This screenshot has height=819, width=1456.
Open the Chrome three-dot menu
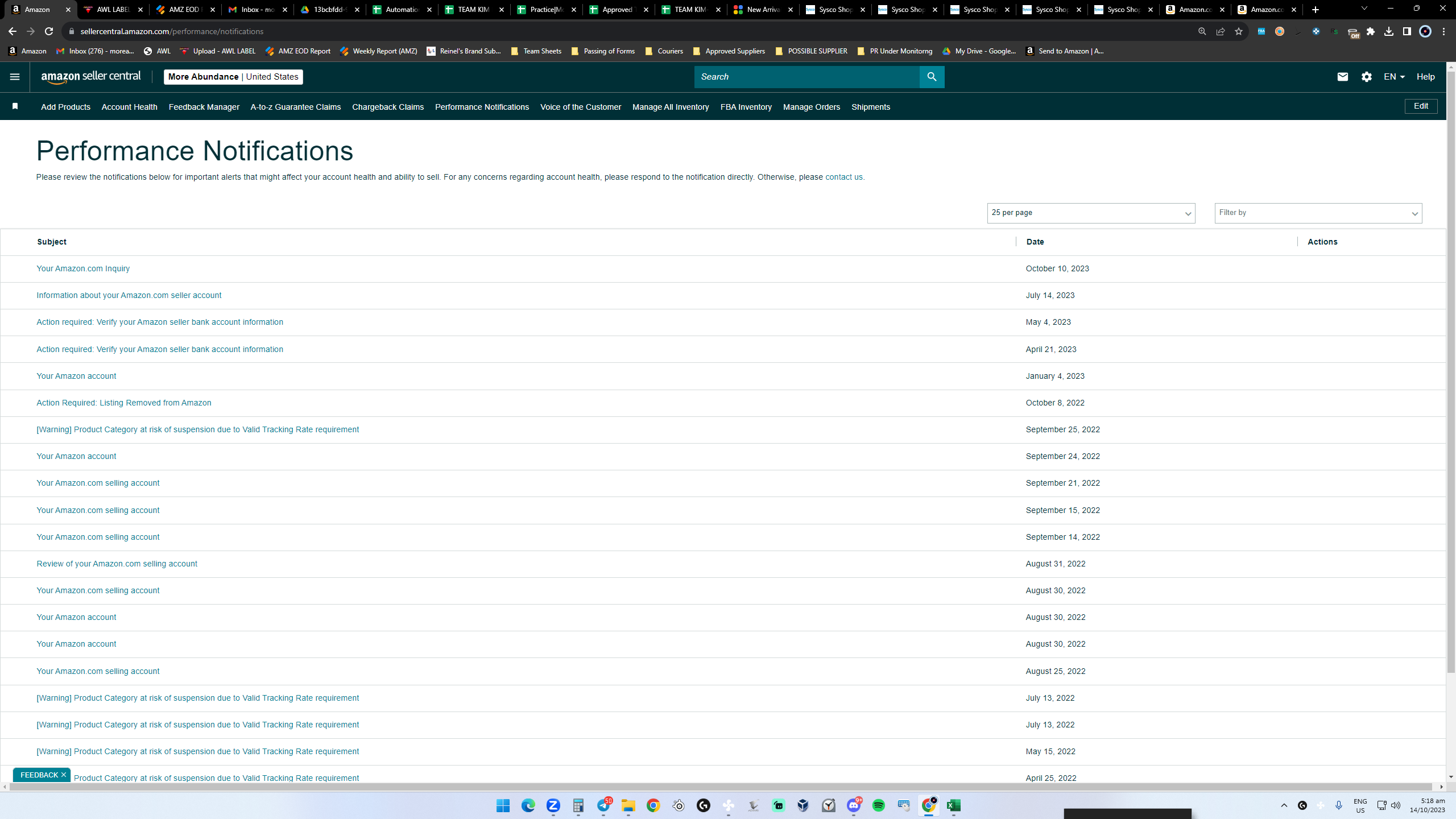click(x=1443, y=31)
